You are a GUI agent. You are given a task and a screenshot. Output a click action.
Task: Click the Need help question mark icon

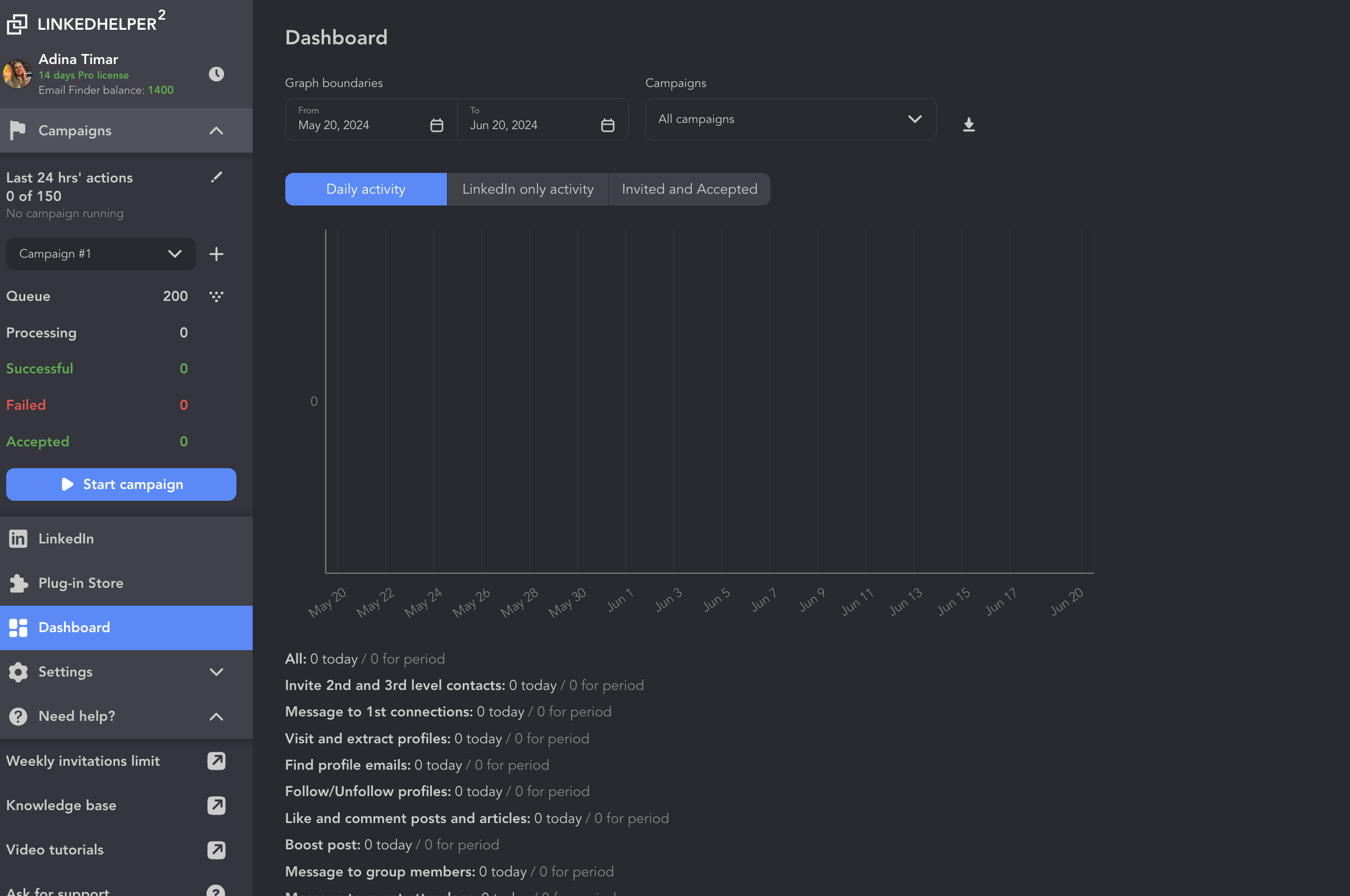coord(18,716)
